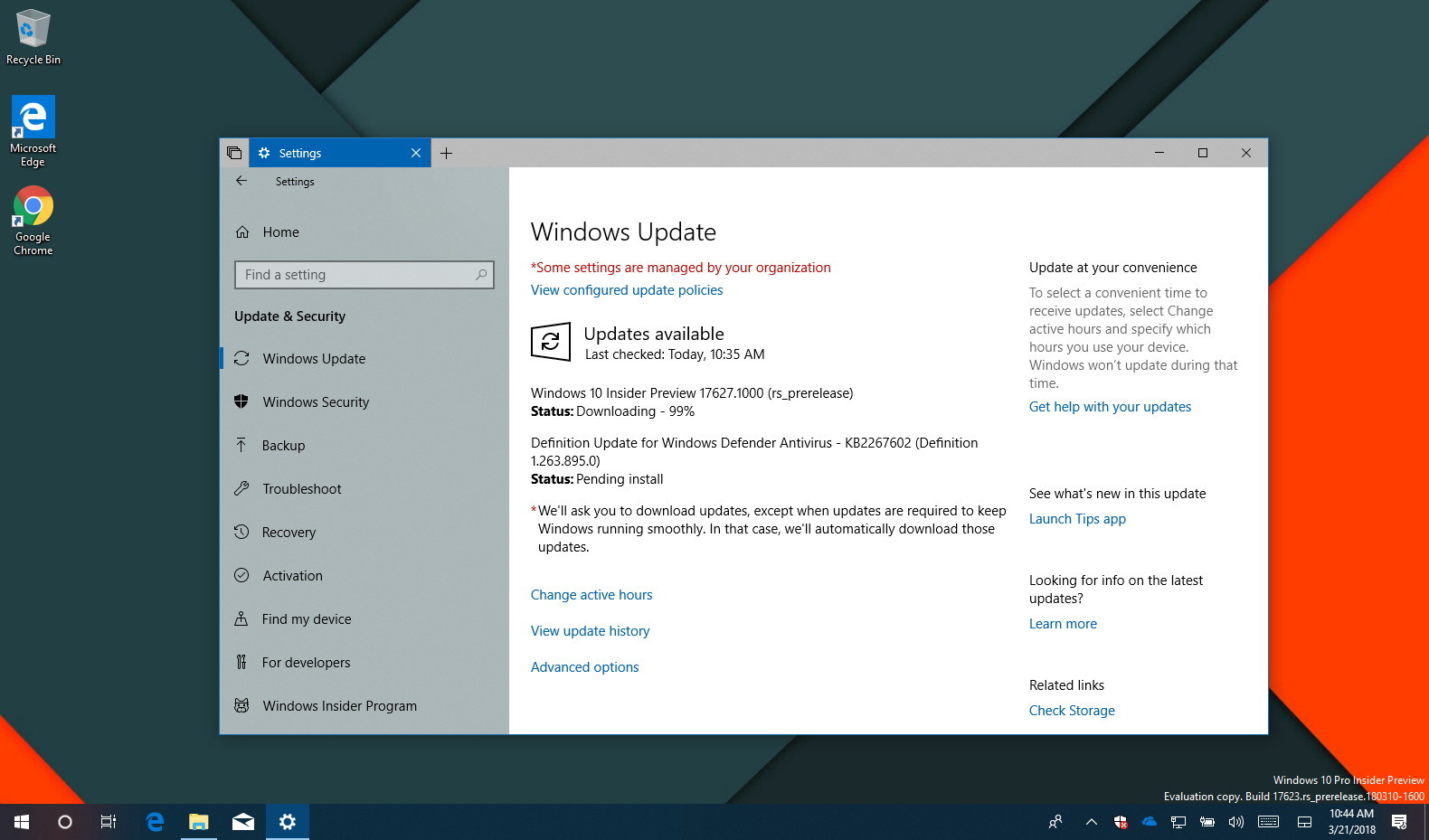Open Google Chrome desktop shortcut
The image size is (1429, 840).
(33, 221)
